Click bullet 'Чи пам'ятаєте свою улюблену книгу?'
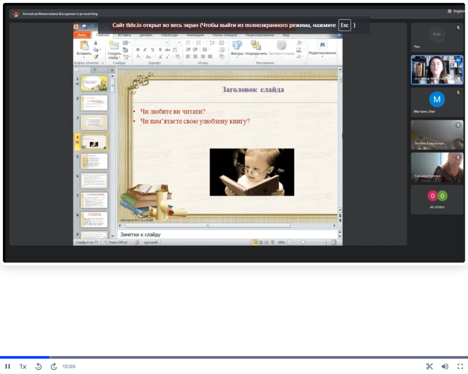This screenshot has width=468, height=374. tap(195, 121)
